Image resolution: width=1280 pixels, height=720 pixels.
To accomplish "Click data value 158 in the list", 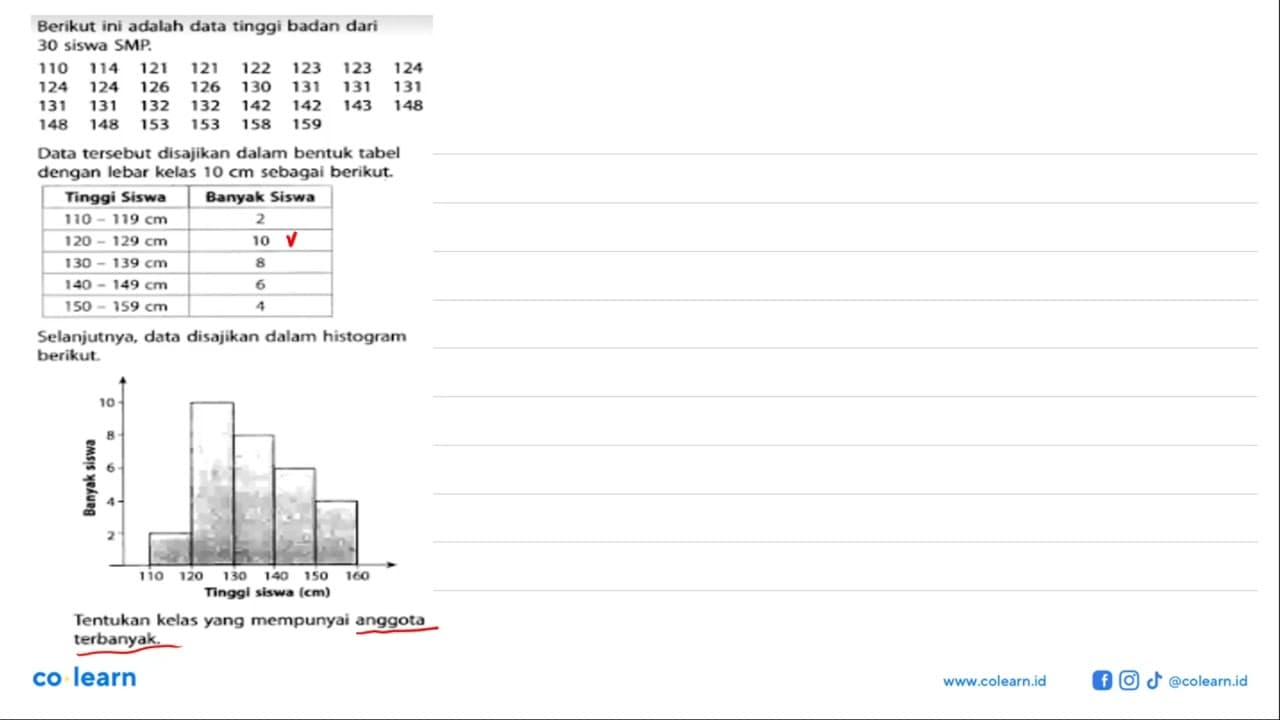I will click(x=256, y=125).
